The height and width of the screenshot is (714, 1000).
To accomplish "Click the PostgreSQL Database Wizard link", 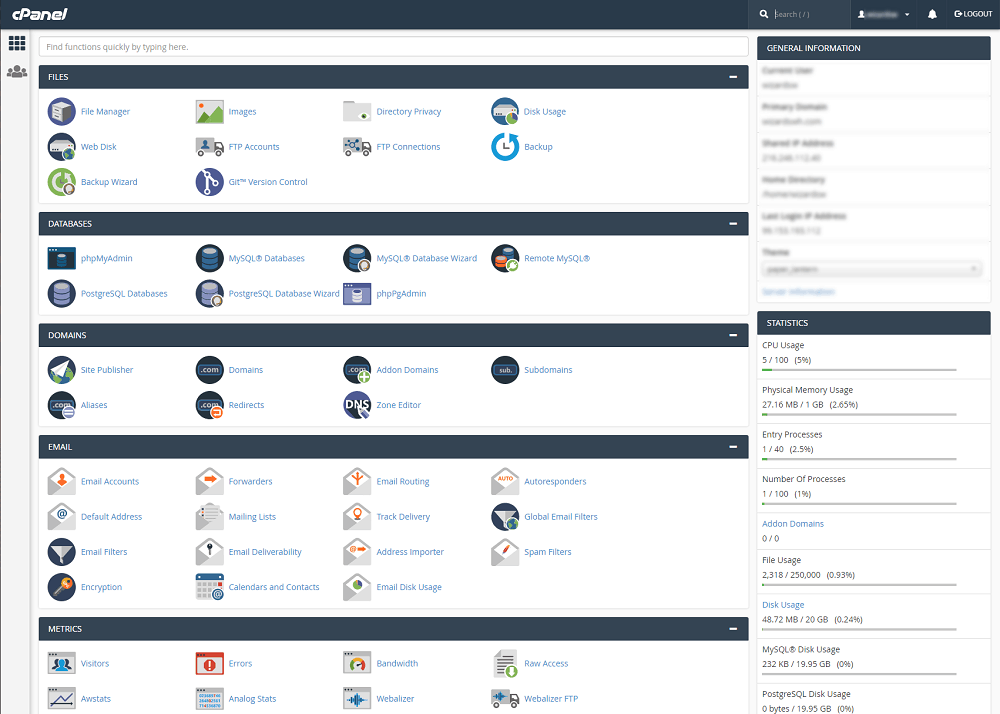I will point(284,293).
